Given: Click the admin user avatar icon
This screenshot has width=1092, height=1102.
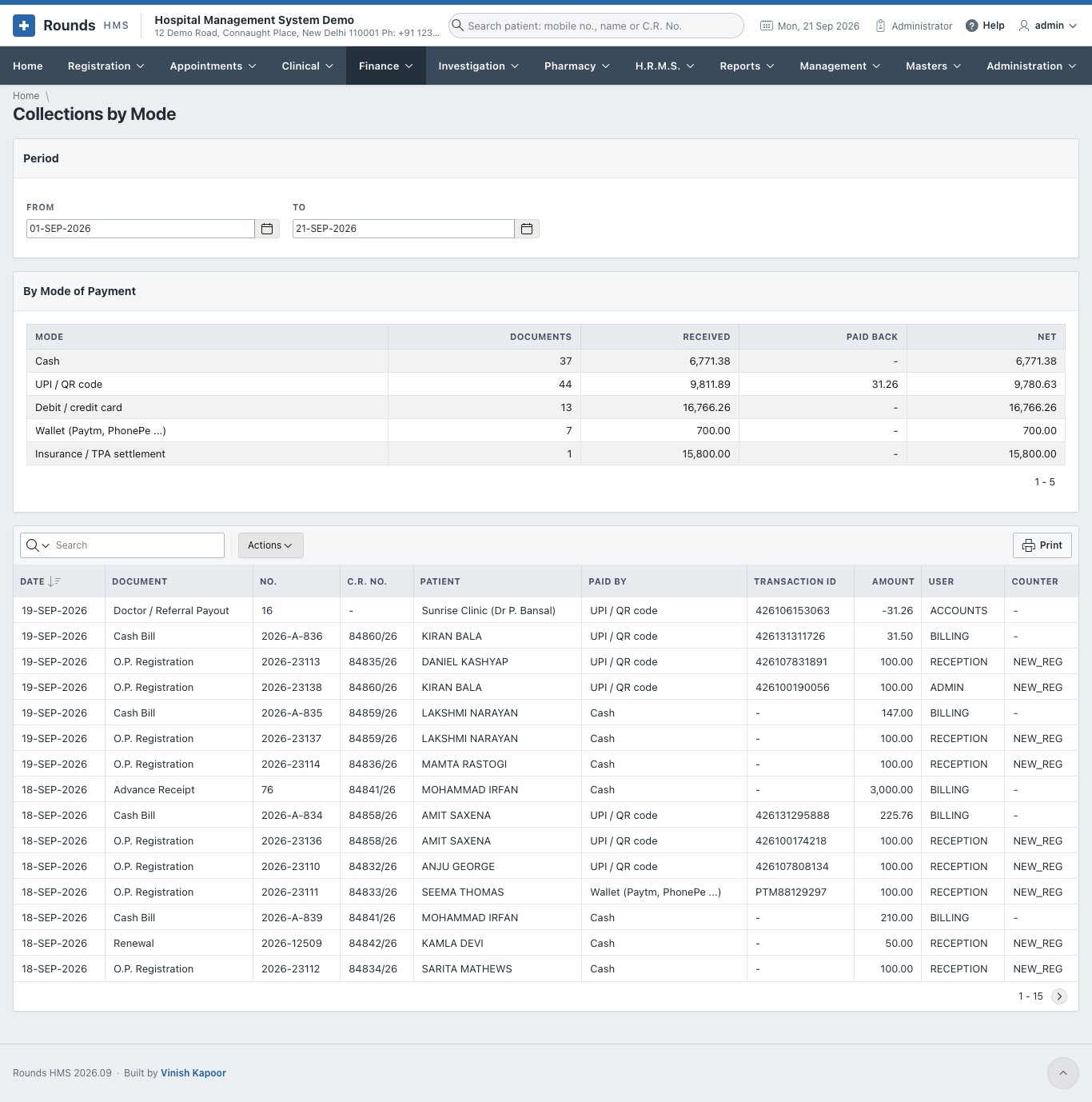Looking at the screenshot, I should 1024,26.
